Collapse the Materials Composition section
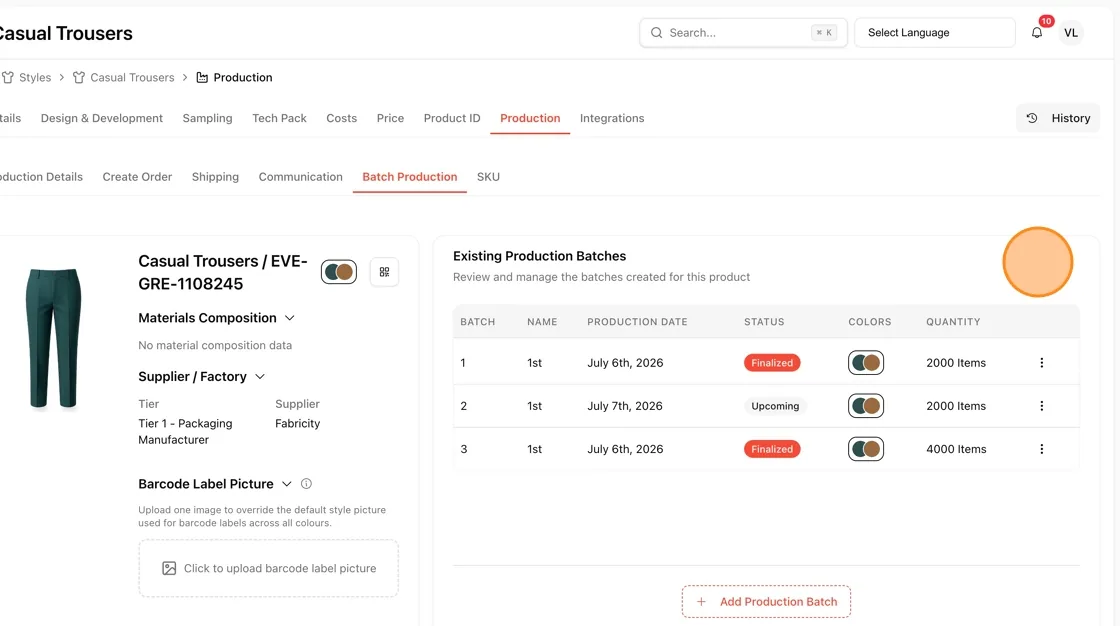1120x626 pixels. tap(289, 318)
